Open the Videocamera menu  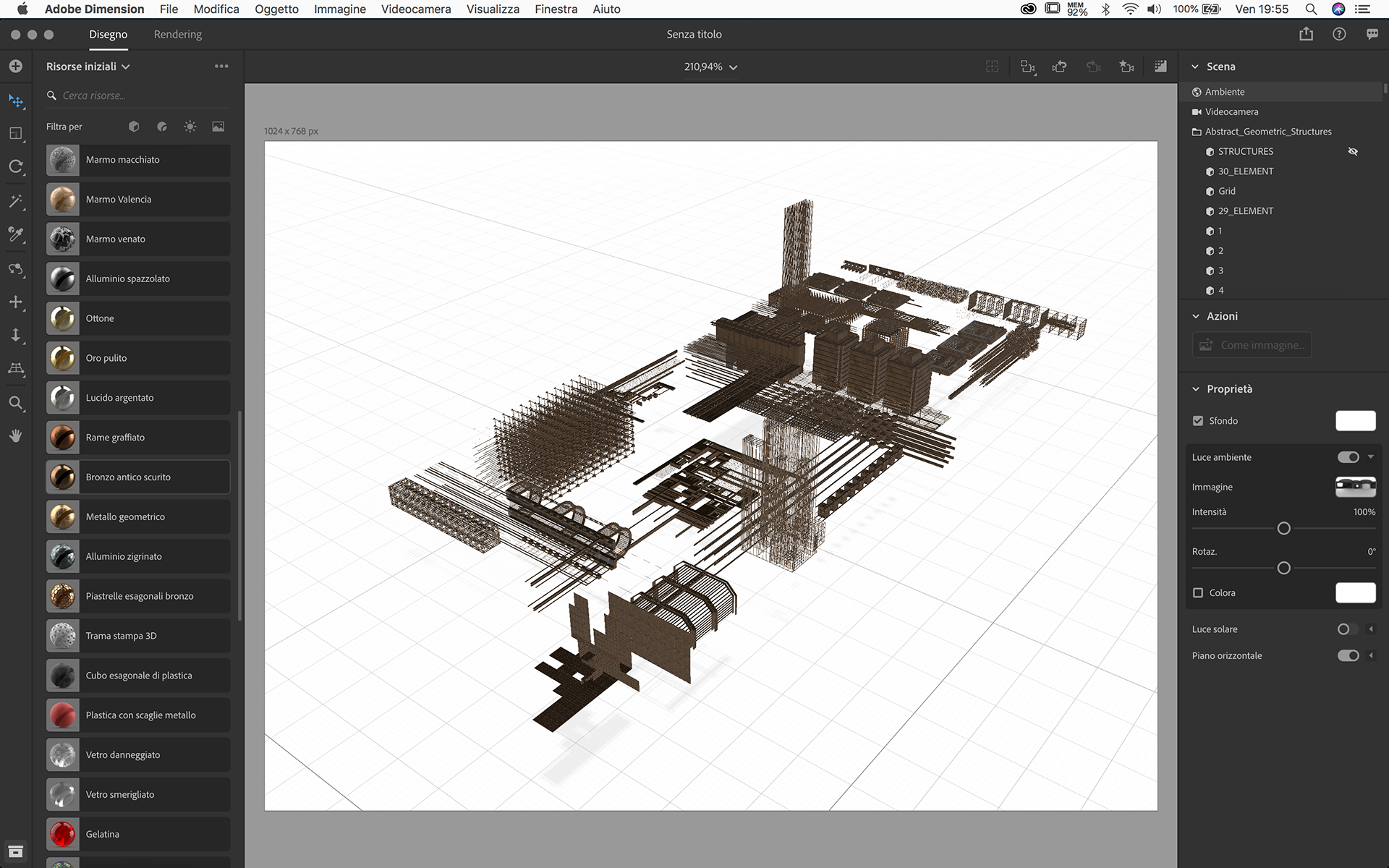[x=415, y=9]
